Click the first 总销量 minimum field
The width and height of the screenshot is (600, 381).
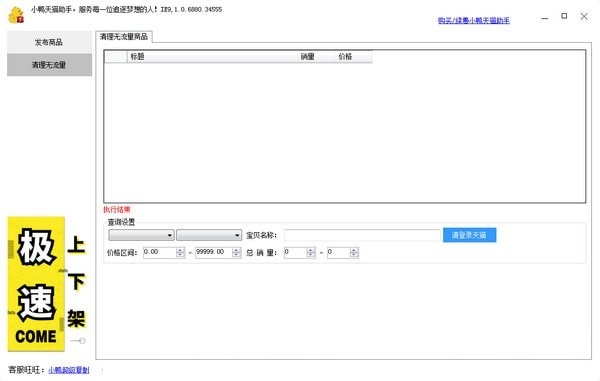point(295,252)
